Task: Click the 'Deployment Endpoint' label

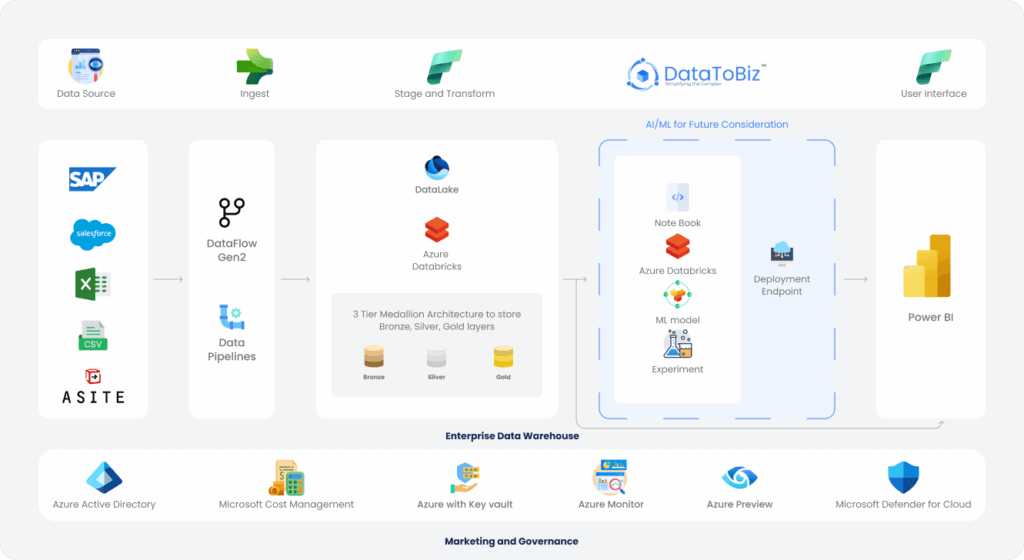Action: [782, 285]
